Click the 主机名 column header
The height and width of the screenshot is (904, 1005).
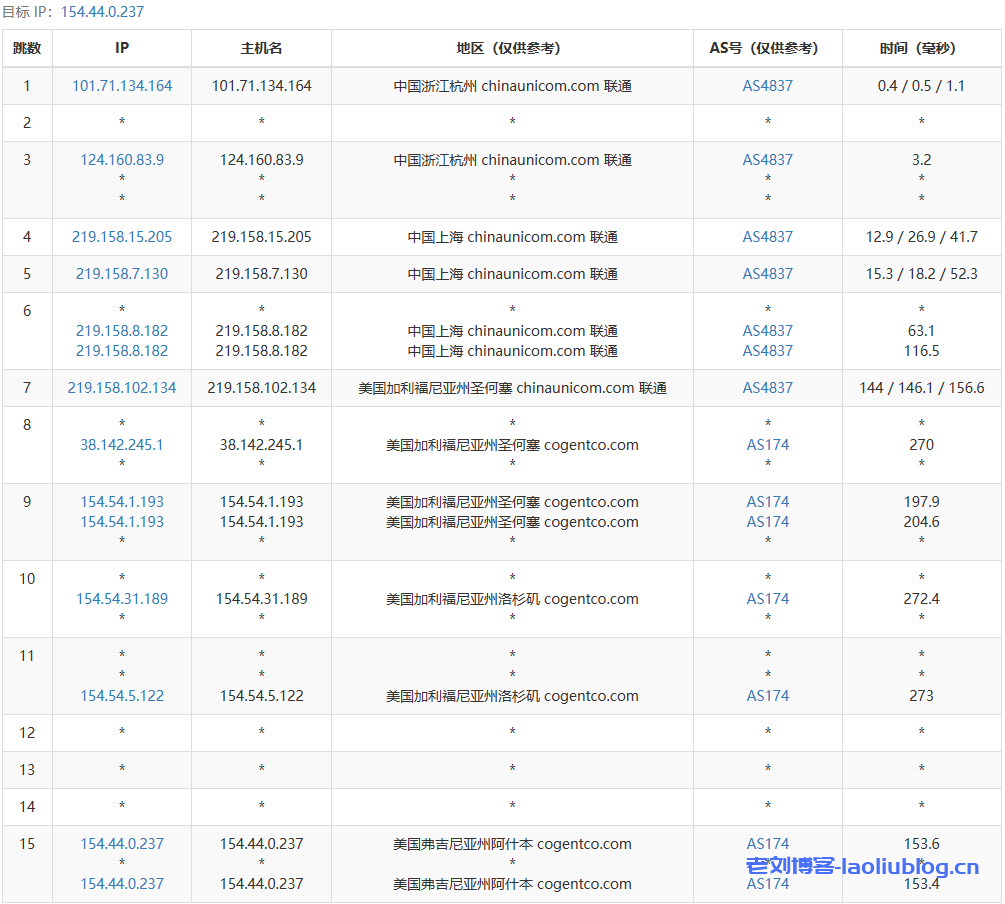pos(260,48)
